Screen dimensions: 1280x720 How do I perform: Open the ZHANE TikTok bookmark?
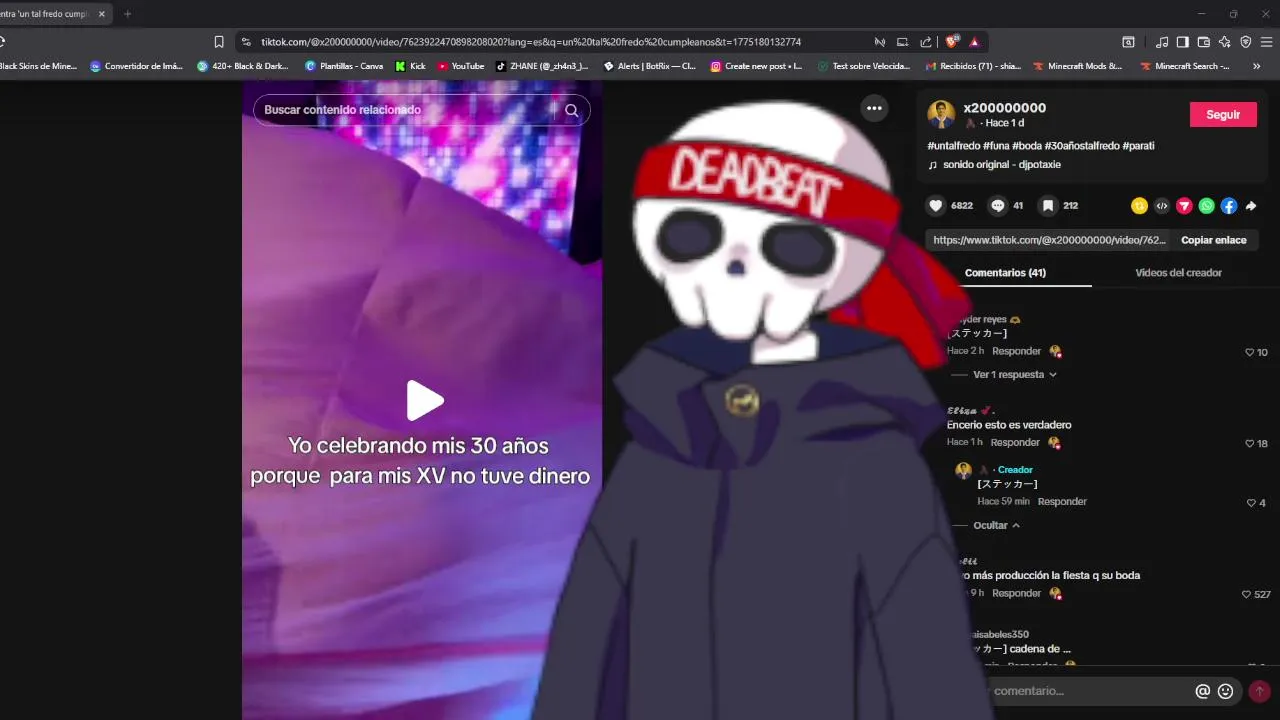[x=543, y=66]
